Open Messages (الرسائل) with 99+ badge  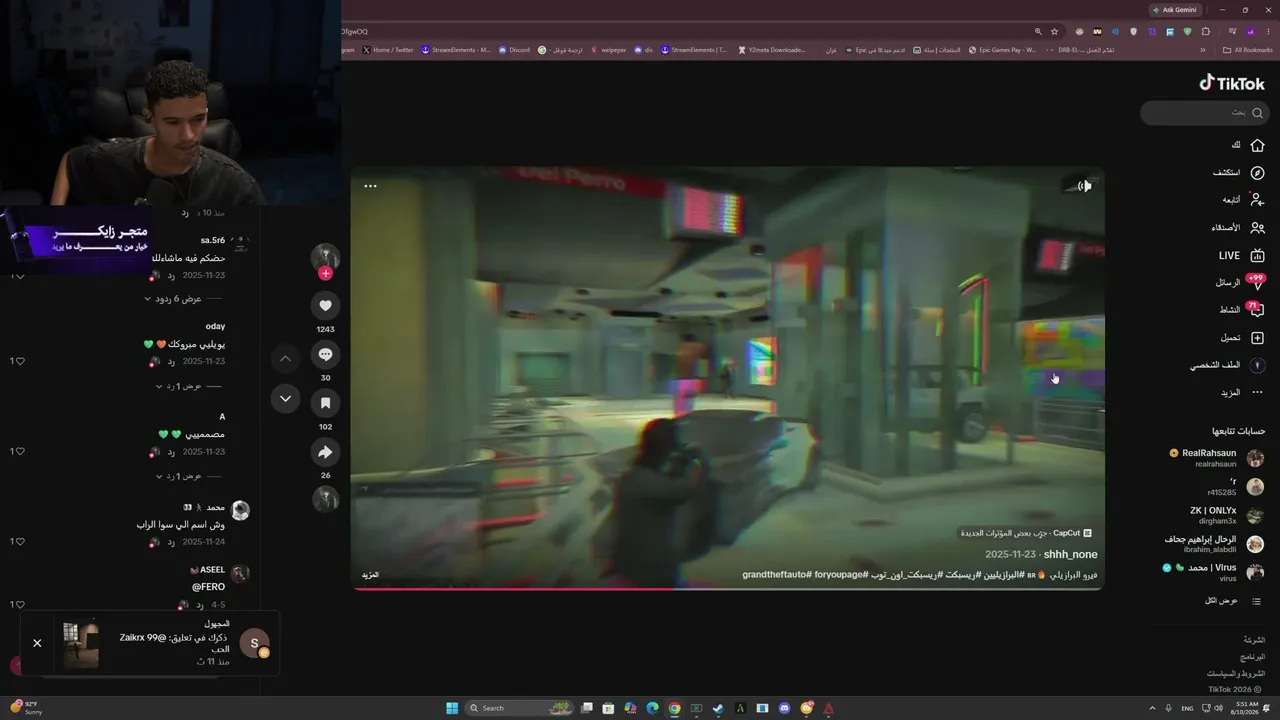(x=1240, y=283)
